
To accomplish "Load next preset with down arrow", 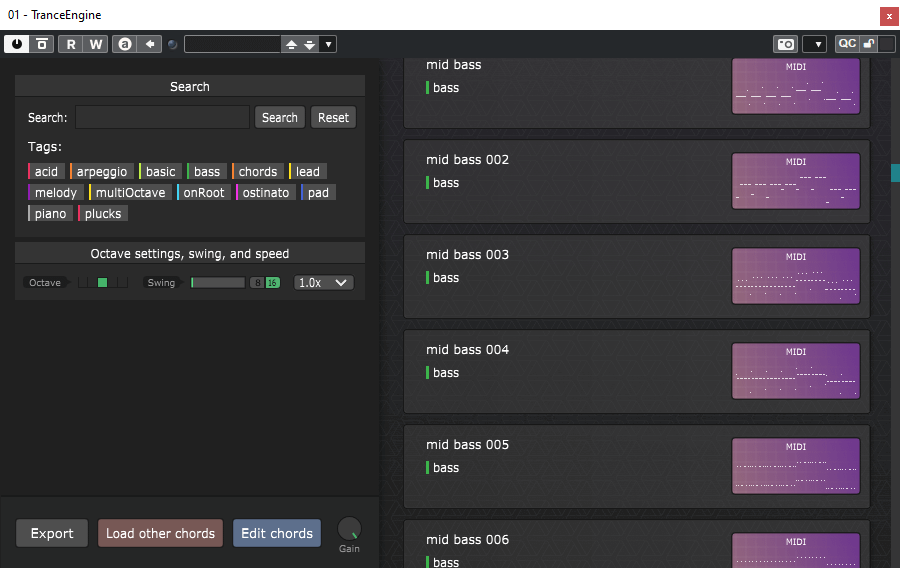I will (x=310, y=44).
